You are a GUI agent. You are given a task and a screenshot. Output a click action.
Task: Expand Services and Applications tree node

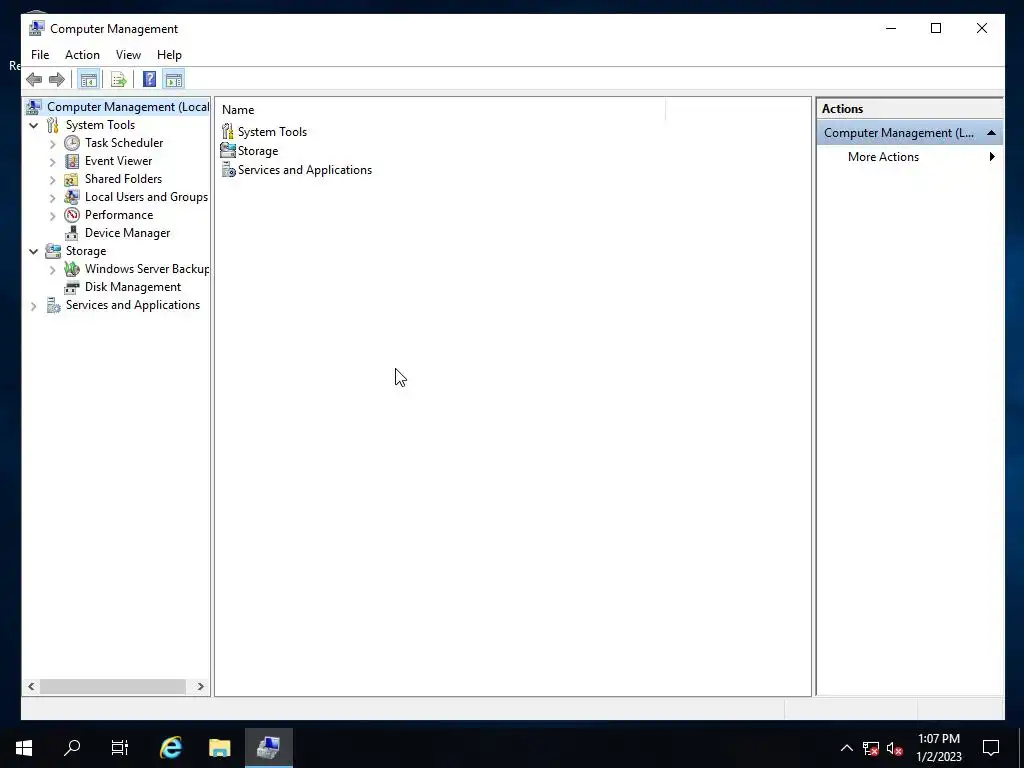[x=33, y=306]
